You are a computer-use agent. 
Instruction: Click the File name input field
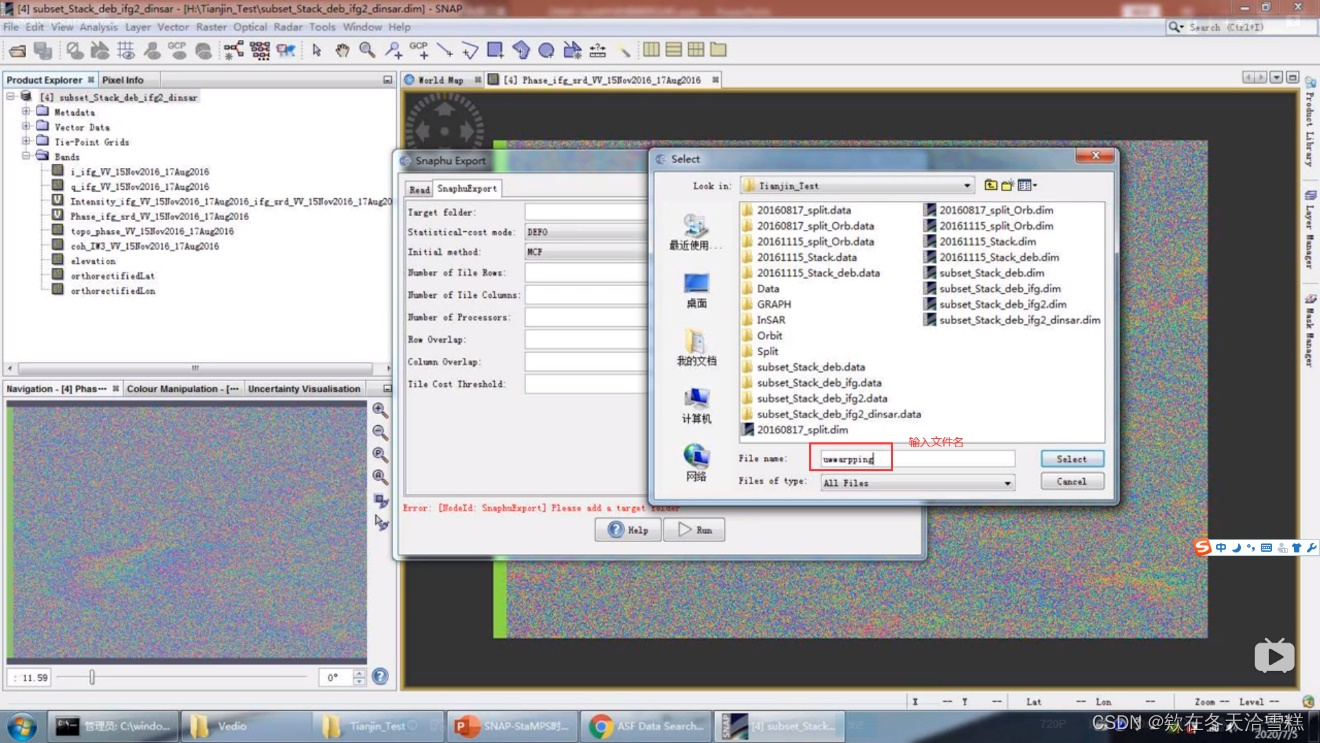[x=916, y=459]
